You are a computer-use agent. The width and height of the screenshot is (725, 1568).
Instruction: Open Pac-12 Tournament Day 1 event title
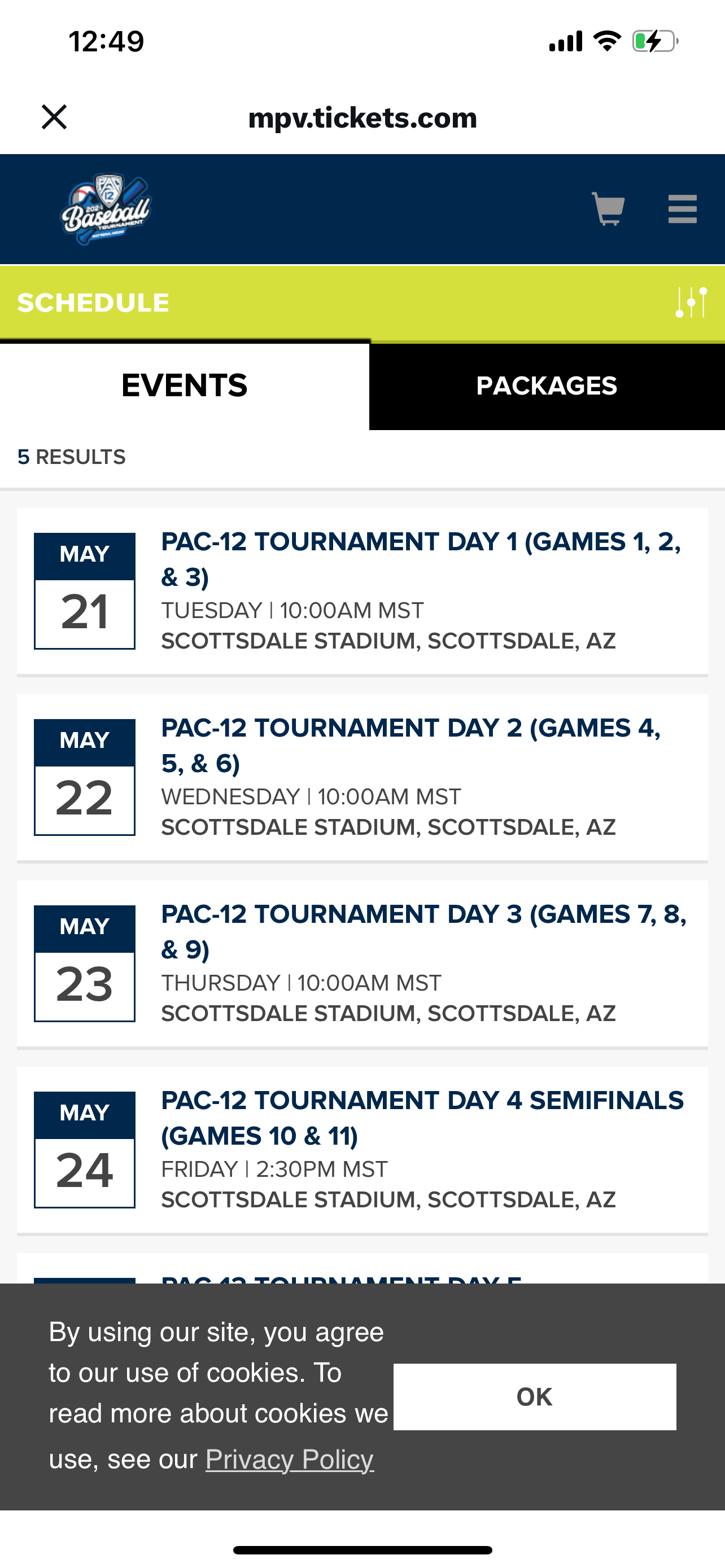420,559
